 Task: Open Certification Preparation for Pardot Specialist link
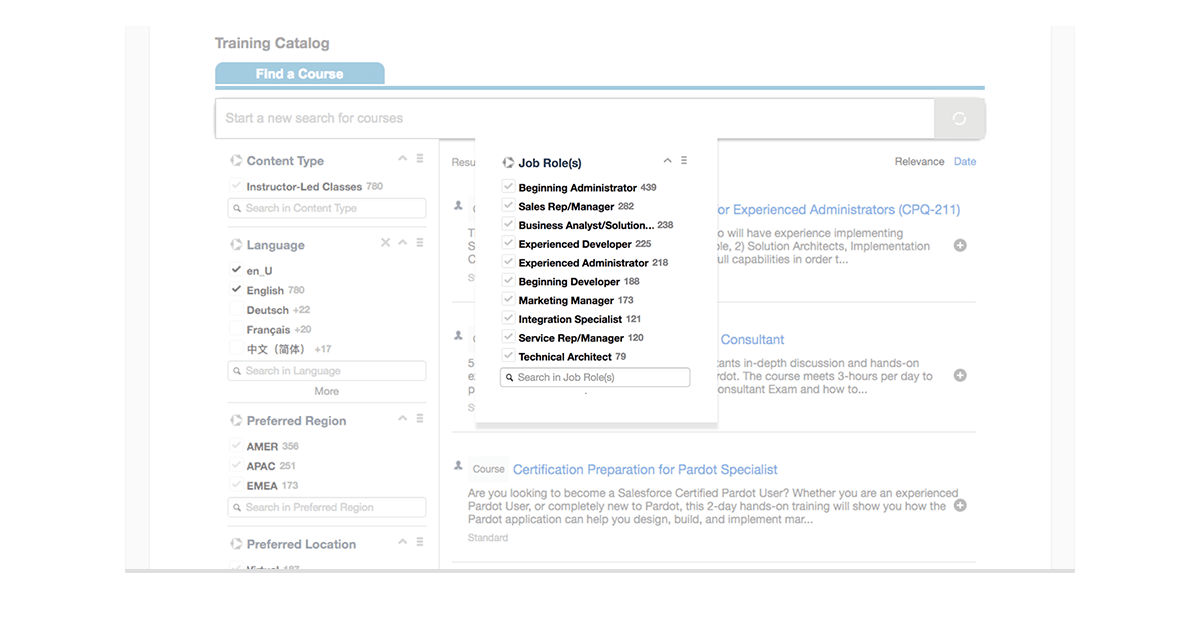[645, 469]
